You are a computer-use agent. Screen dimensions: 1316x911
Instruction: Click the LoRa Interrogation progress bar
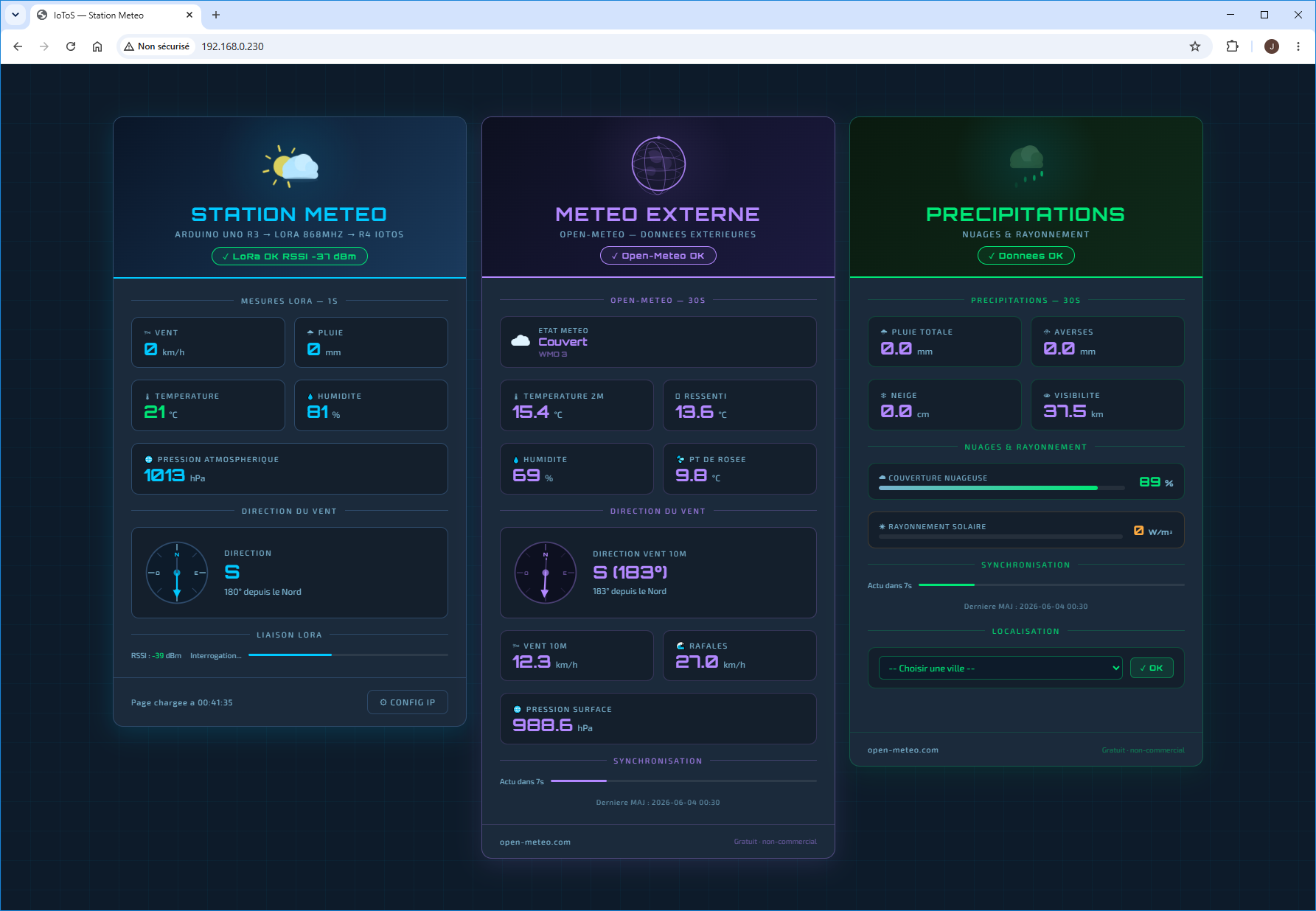point(348,655)
